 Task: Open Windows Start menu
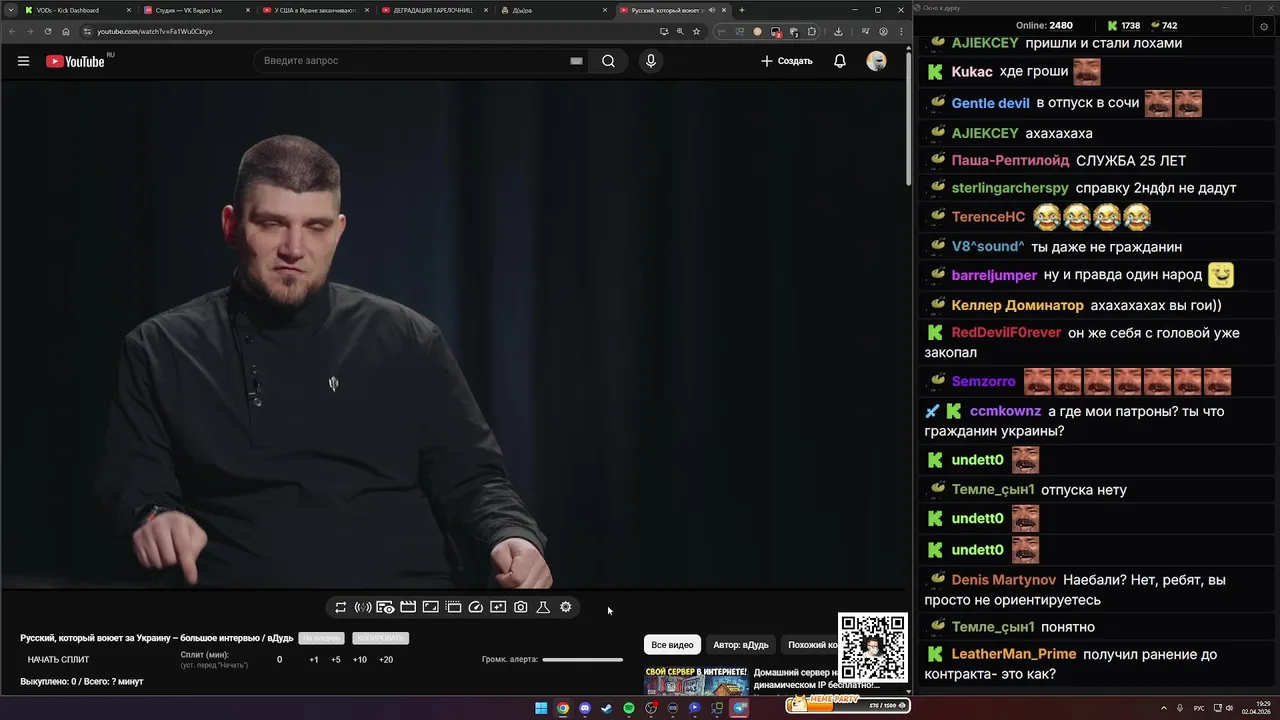tap(541, 708)
